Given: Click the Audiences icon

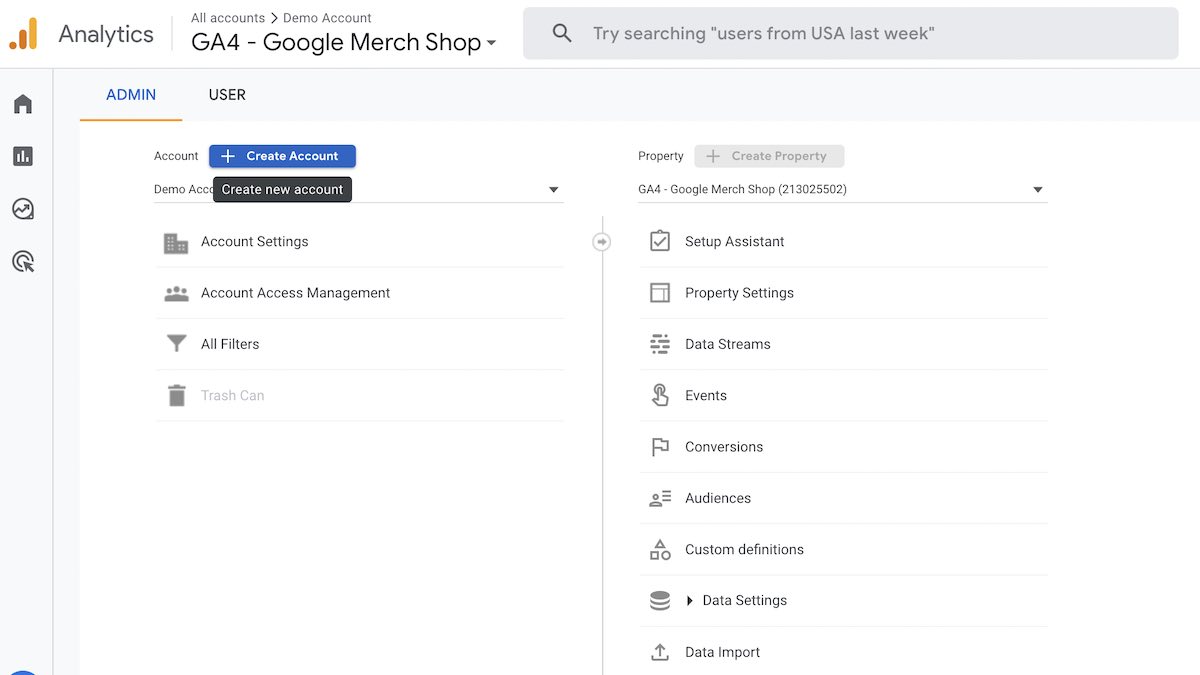Looking at the screenshot, I should tap(660, 498).
